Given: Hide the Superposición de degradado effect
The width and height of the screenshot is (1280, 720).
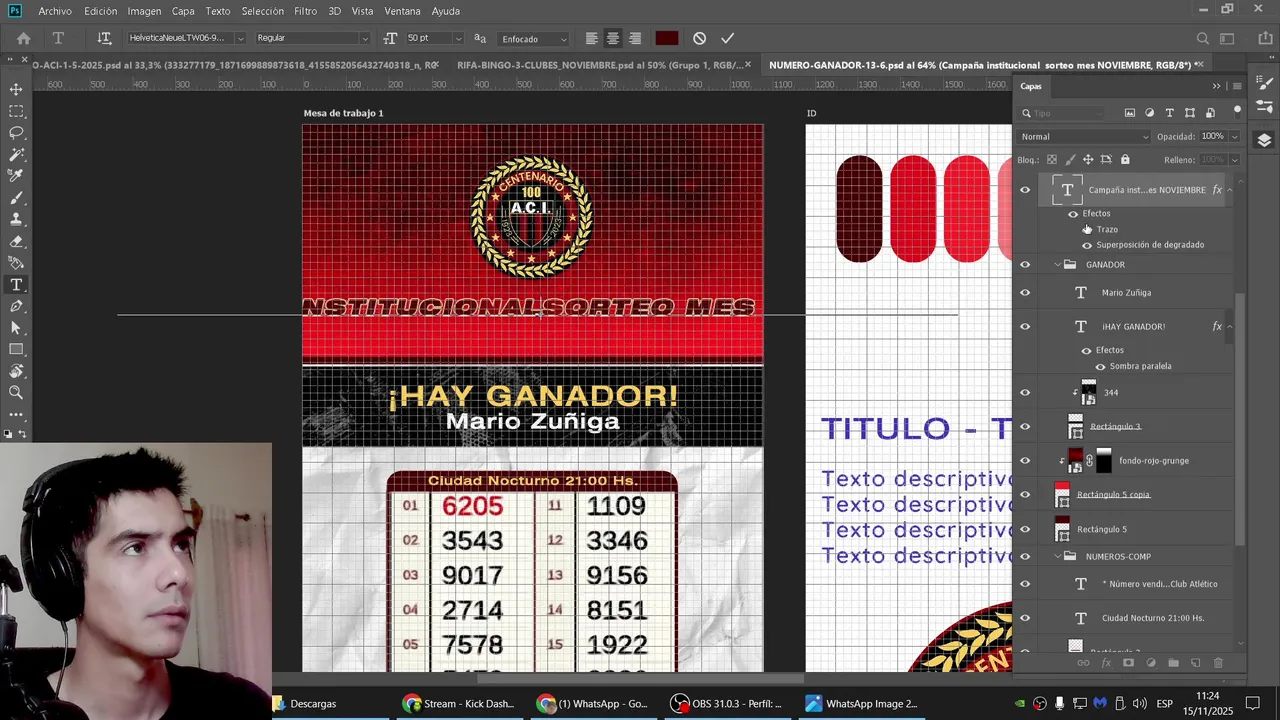Looking at the screenshot, I should point(1087,245).
